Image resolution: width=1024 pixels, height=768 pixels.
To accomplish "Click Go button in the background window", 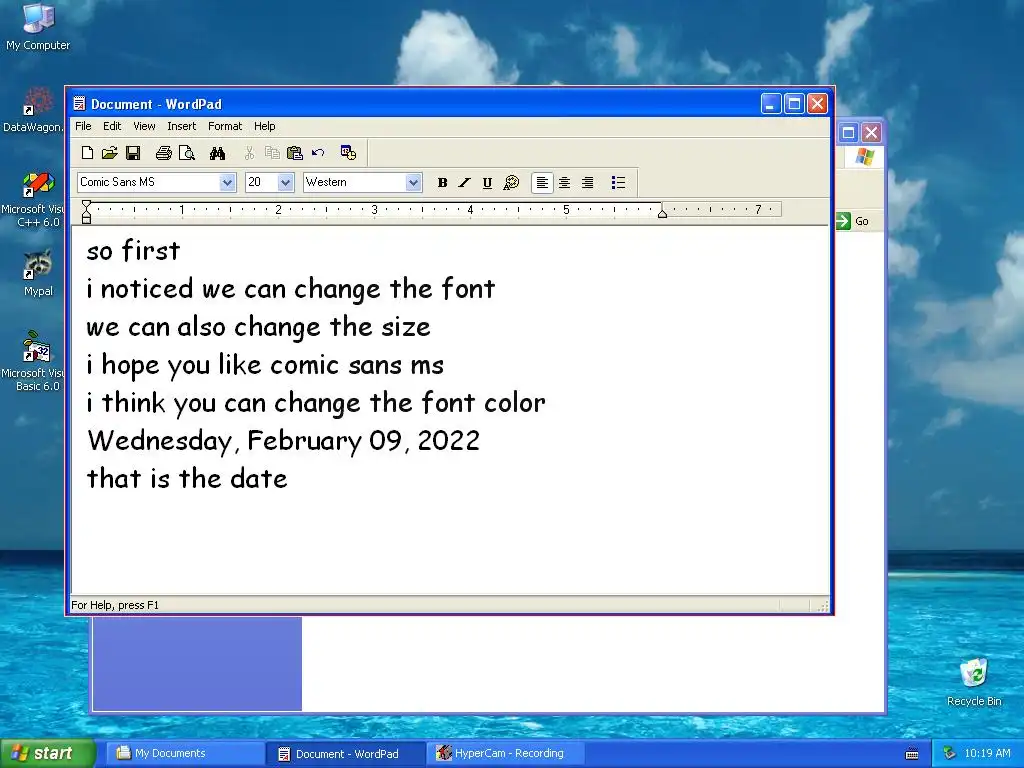I will click(853, 221).
